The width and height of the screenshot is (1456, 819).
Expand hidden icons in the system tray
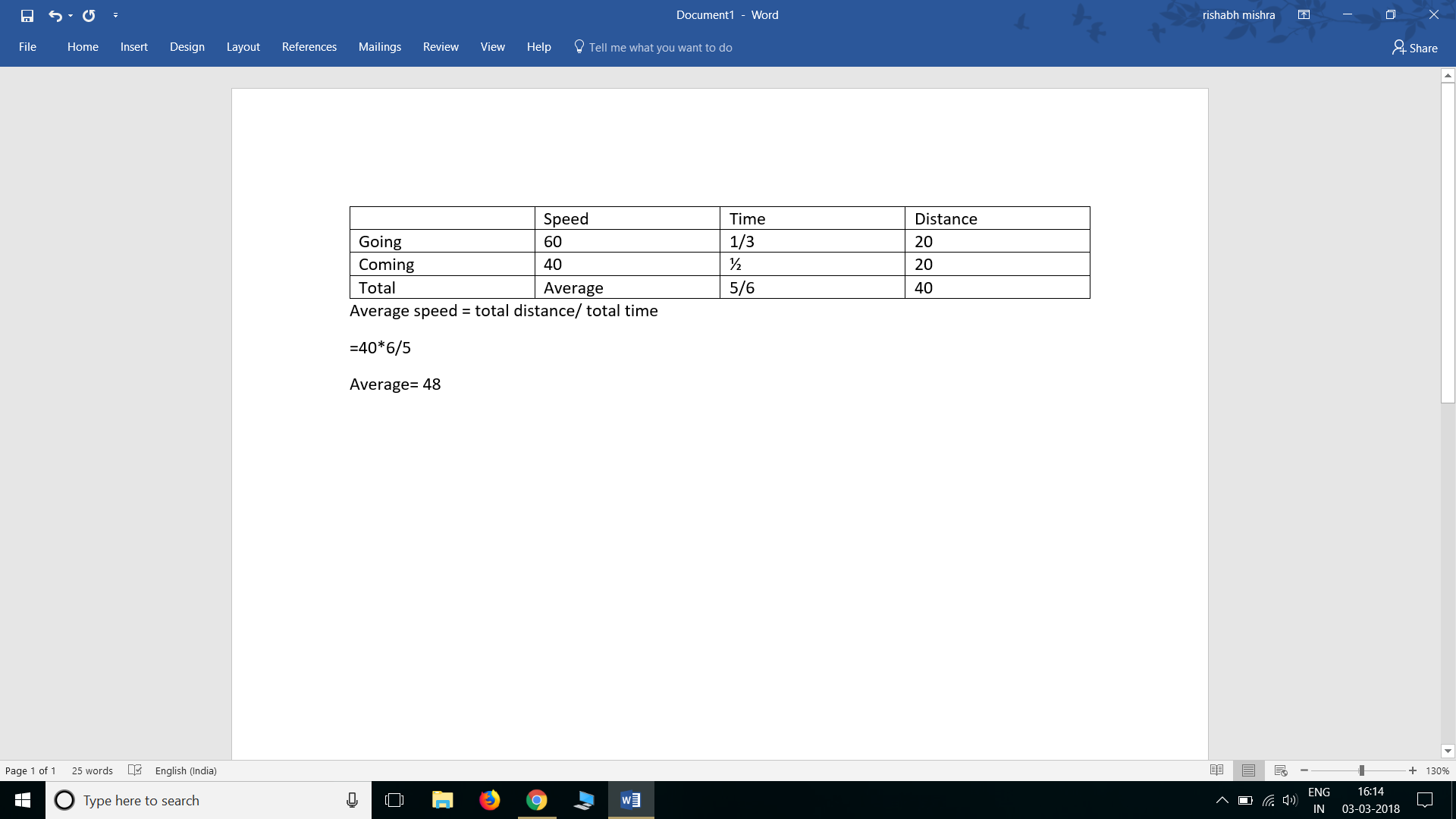click(1222, 800)
